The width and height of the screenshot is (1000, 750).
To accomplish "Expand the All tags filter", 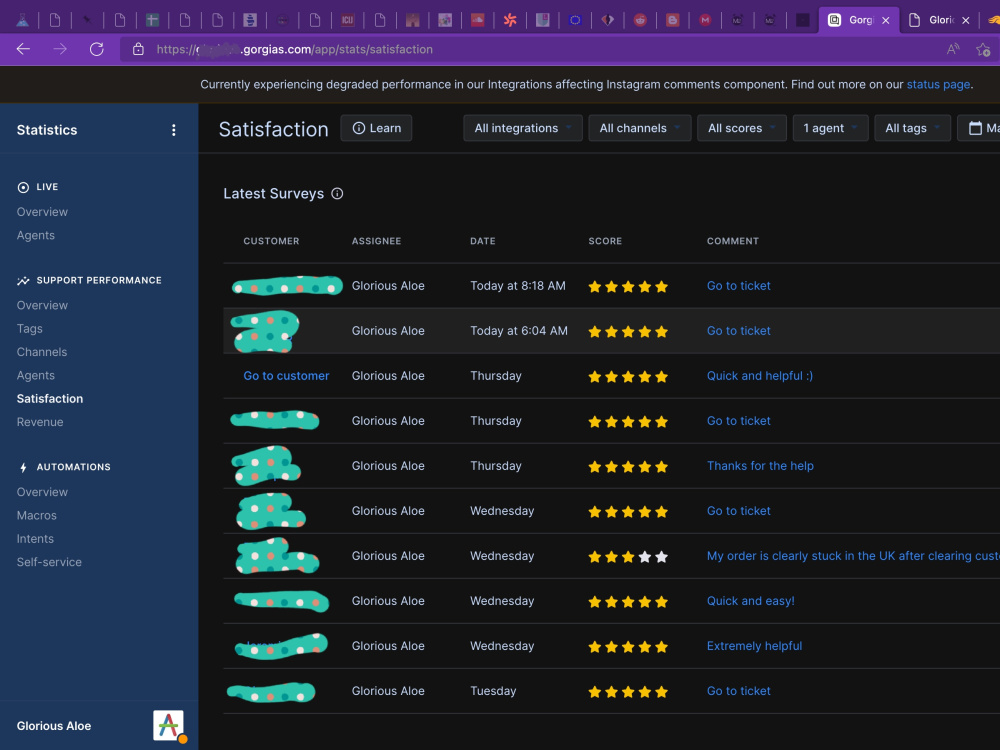I will pyautogui.click(x=913, y=128).
